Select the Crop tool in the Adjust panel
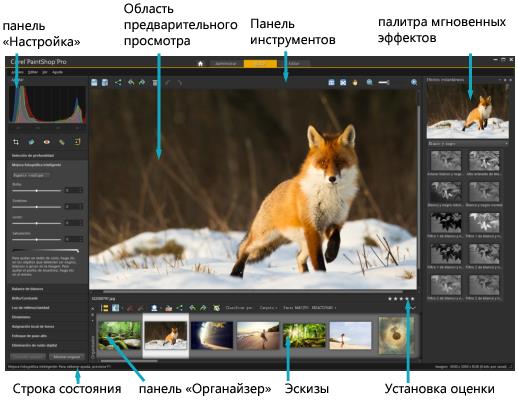Viewport: 518px width, 409px height. pyautogui.click(x=16, y=142)
